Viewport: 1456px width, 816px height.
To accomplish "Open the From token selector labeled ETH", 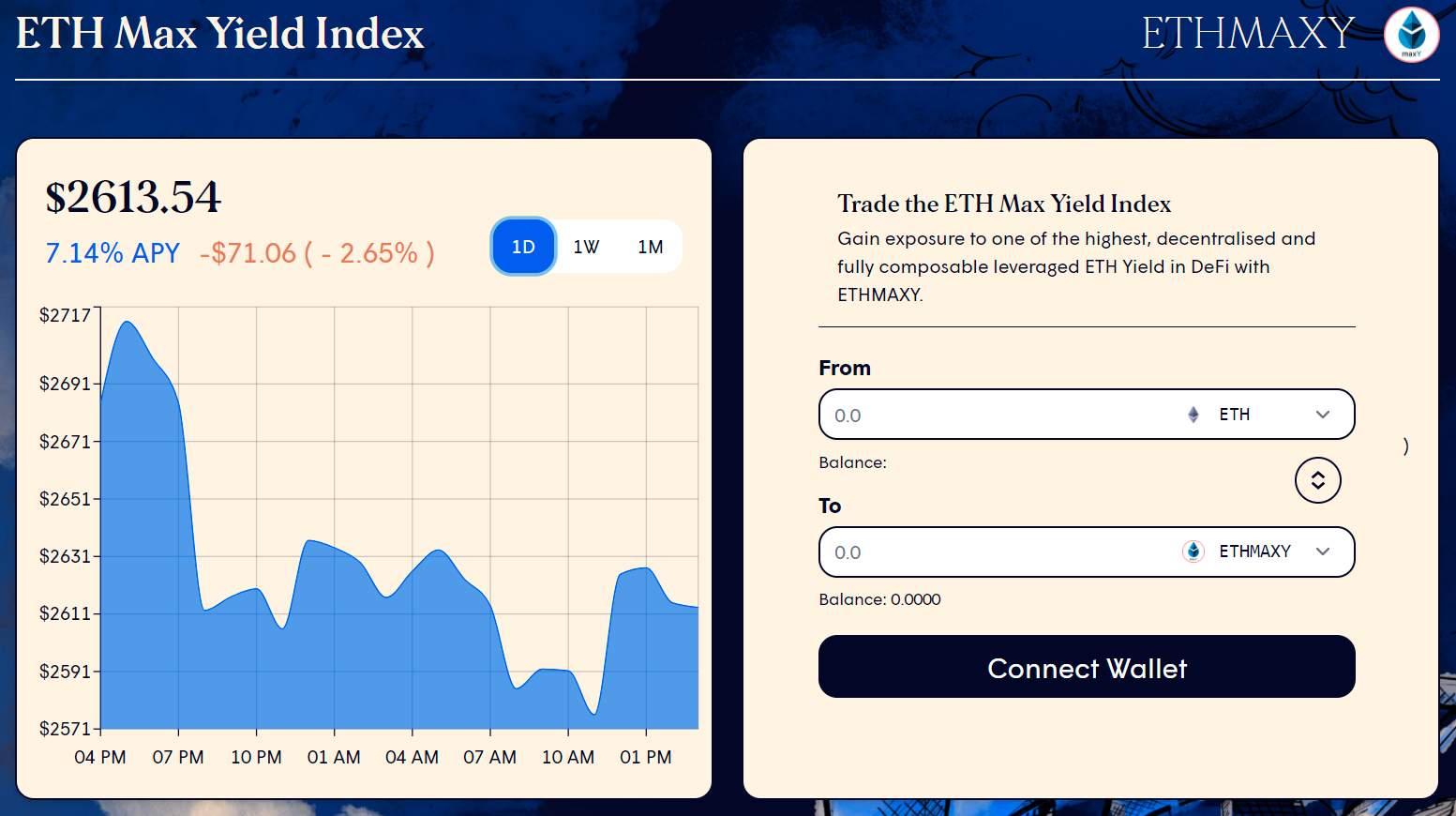I will (1235, 415).
